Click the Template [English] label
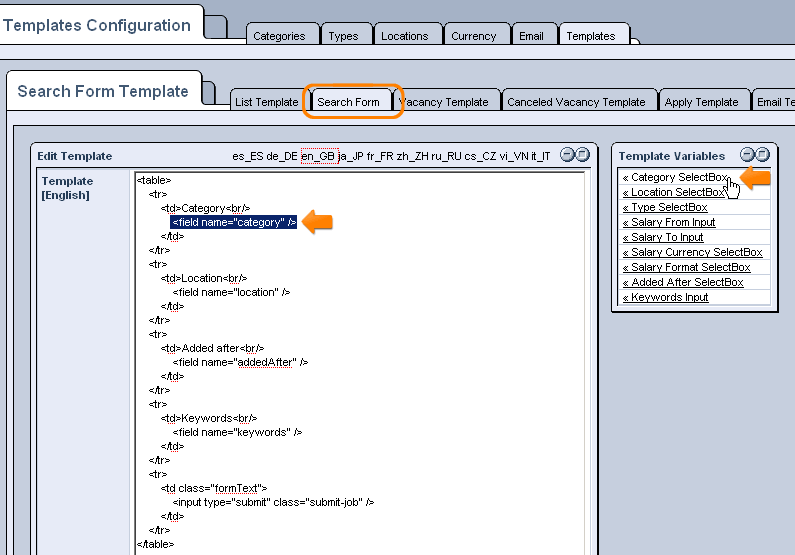 (67, 188)
